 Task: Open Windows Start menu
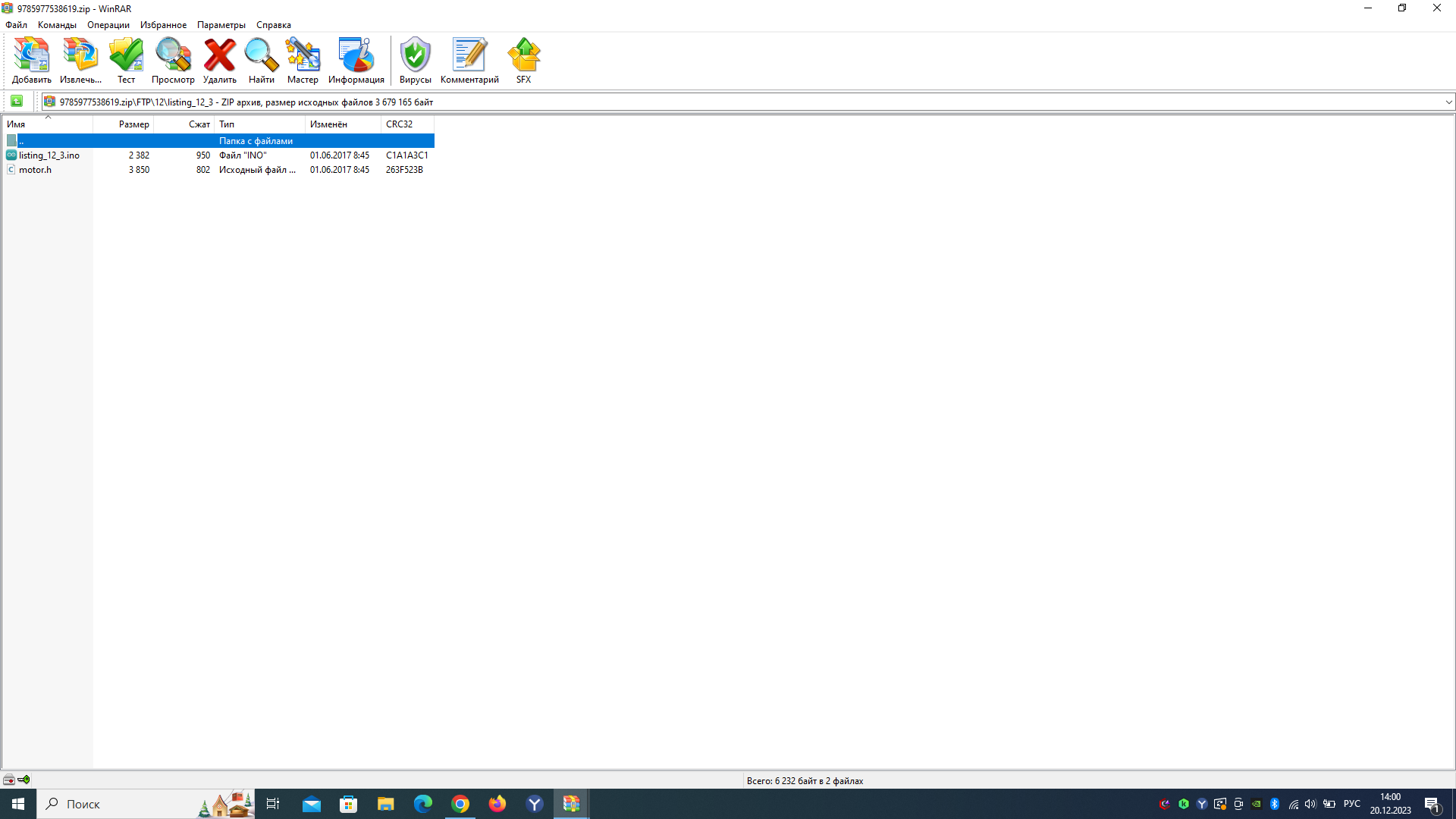pyautogui.click(x=18, y=804)
